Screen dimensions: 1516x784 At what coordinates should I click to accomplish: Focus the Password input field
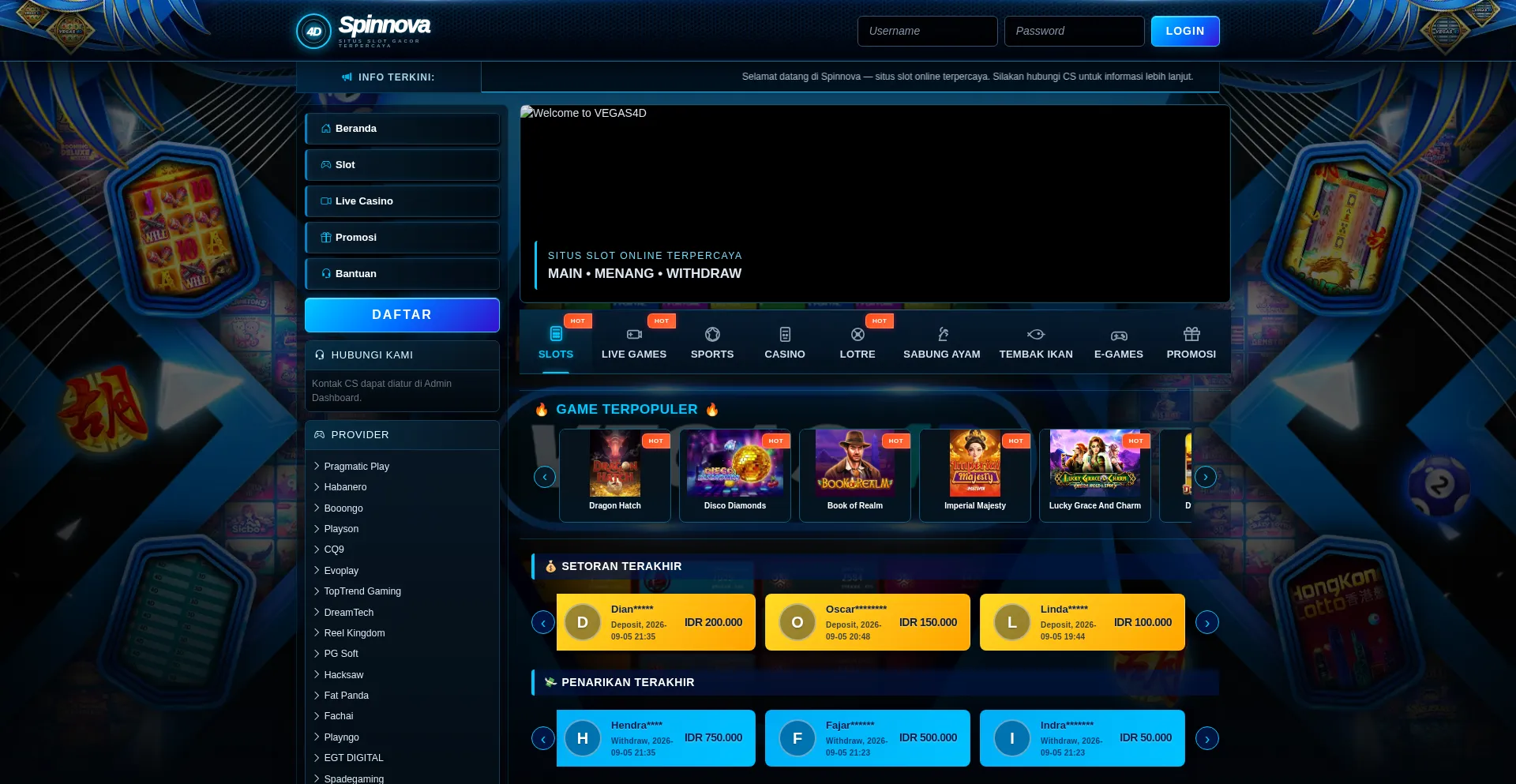pyautogui.click(x=1075, y=32)
